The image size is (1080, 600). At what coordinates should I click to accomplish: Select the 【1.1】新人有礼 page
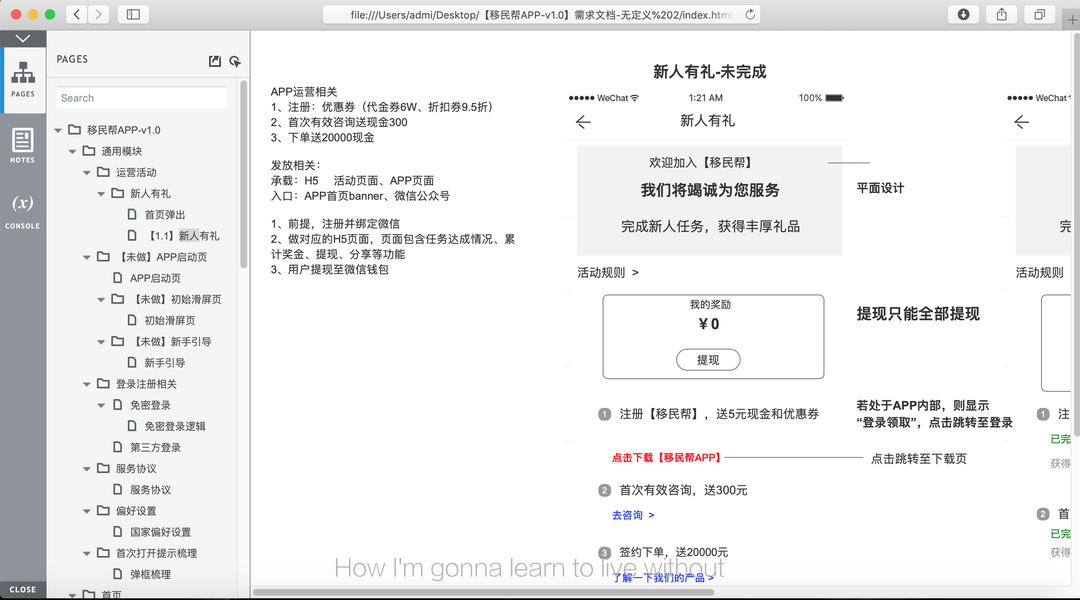(x=182, y=236)
